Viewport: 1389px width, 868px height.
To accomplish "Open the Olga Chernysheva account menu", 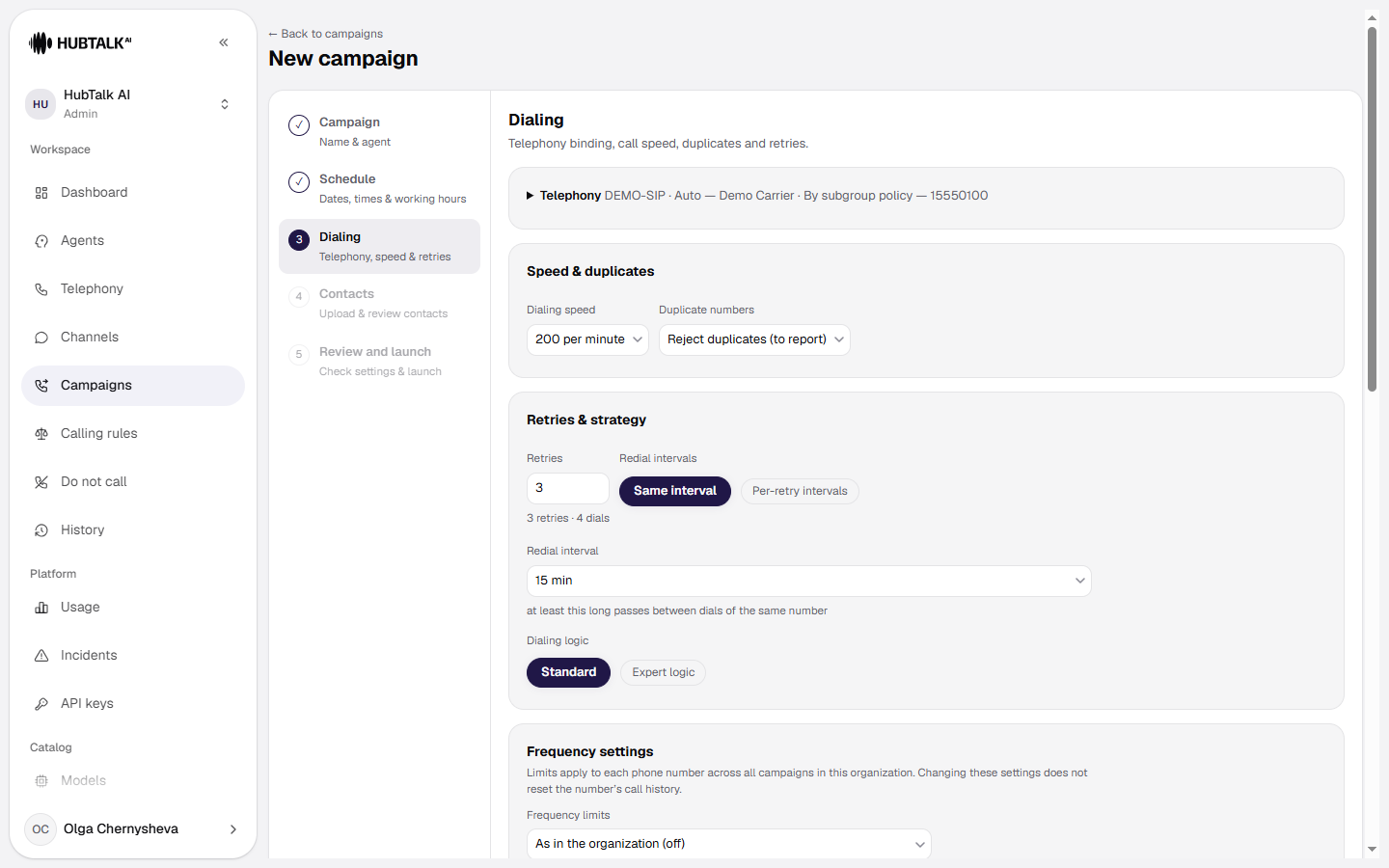I will click(x=133, y=829).
